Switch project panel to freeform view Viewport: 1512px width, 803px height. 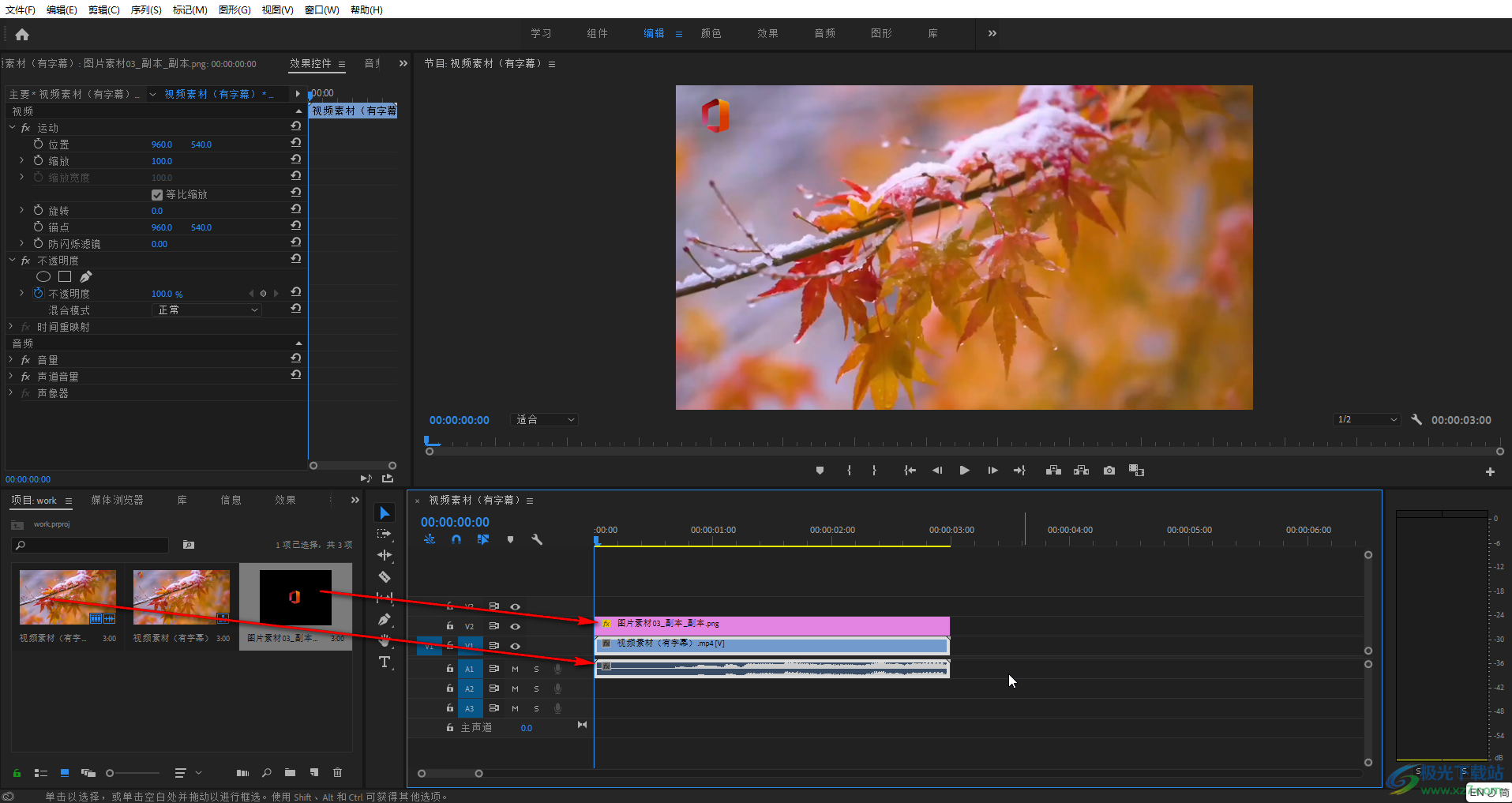coord(88,772)
